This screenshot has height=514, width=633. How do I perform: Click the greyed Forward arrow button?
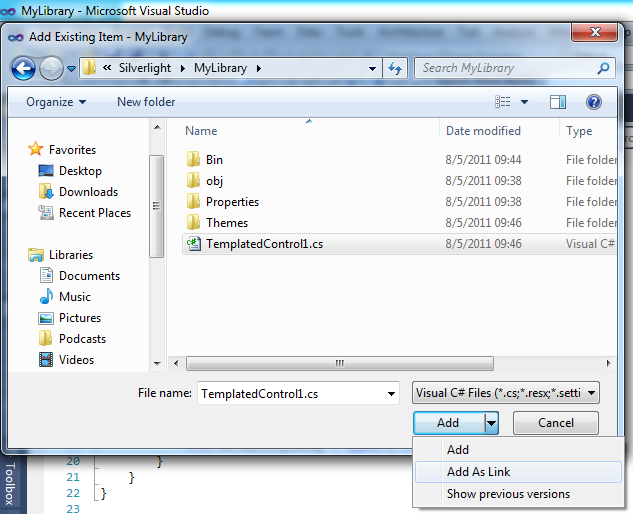click(x=51, y=68)
